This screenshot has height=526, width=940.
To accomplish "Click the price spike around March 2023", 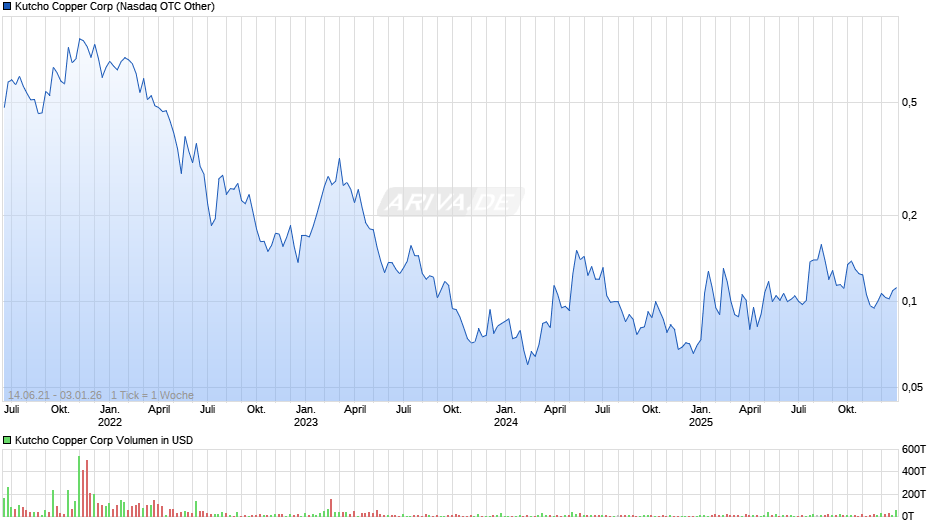I will (x=339, y=158).
